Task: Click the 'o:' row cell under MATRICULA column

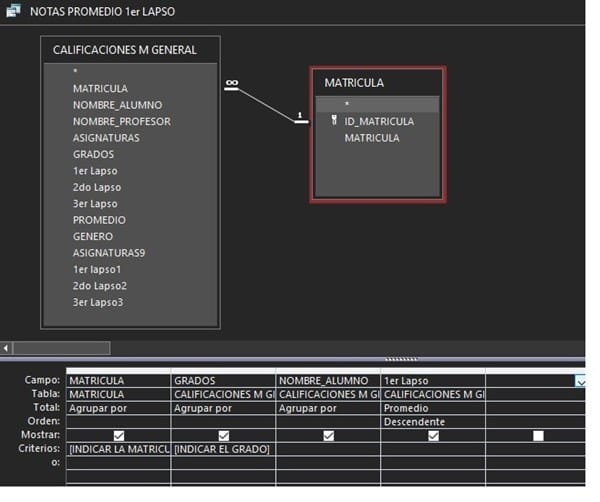Action: 118,463
